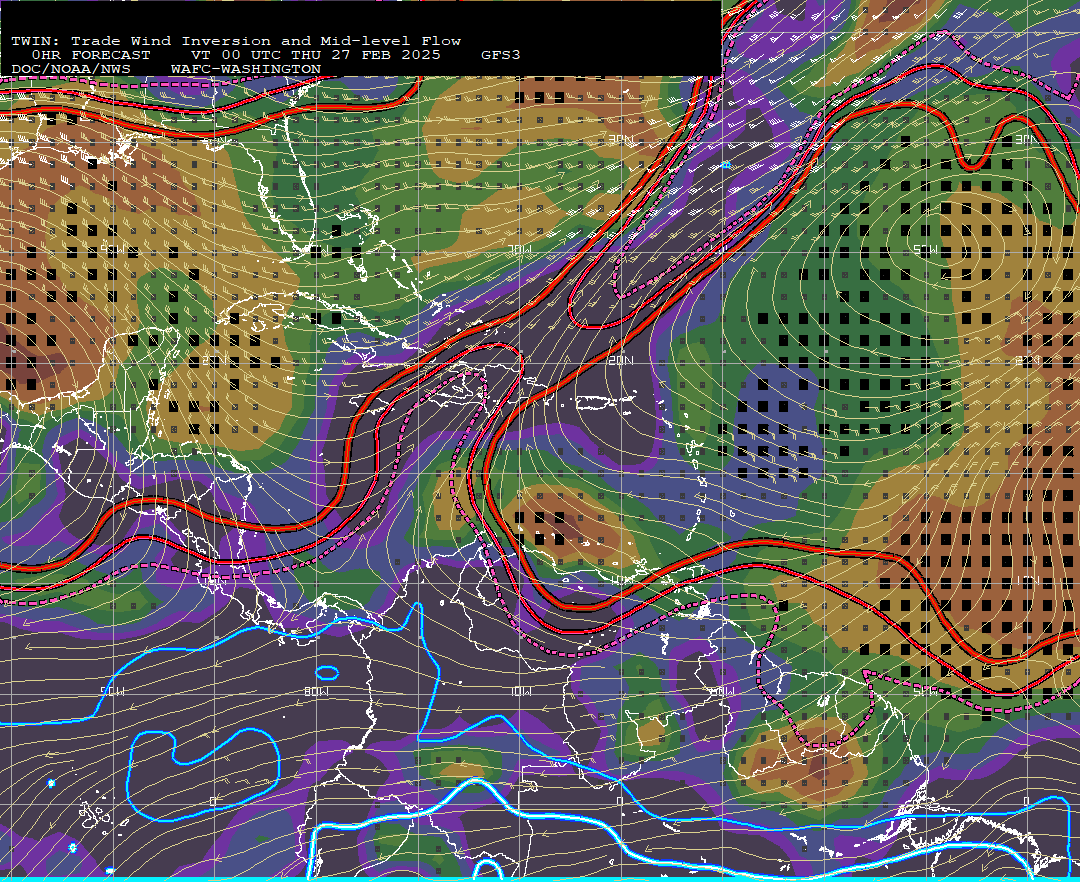Click the 'DOC/NOAA/NWS' source text
The image size is (1080, 882).
[x=71, y=69]
